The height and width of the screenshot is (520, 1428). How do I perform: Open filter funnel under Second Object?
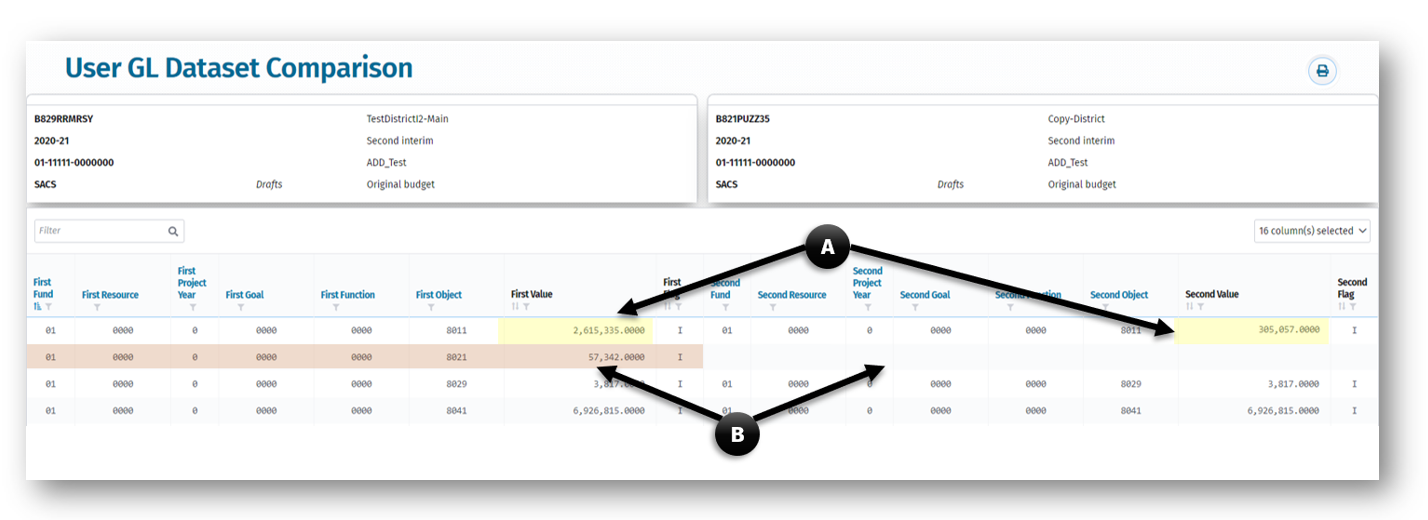click(1105, 307)
